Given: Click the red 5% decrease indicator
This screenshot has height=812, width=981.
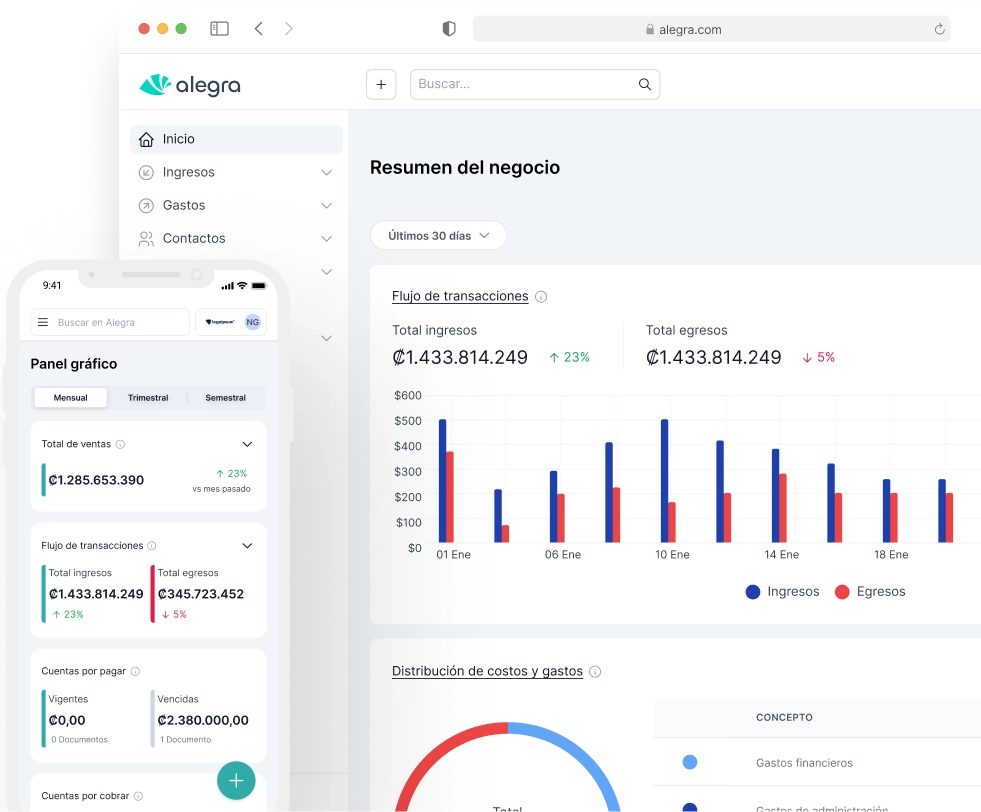Looking at the screenshot, I should pos(818,357).
